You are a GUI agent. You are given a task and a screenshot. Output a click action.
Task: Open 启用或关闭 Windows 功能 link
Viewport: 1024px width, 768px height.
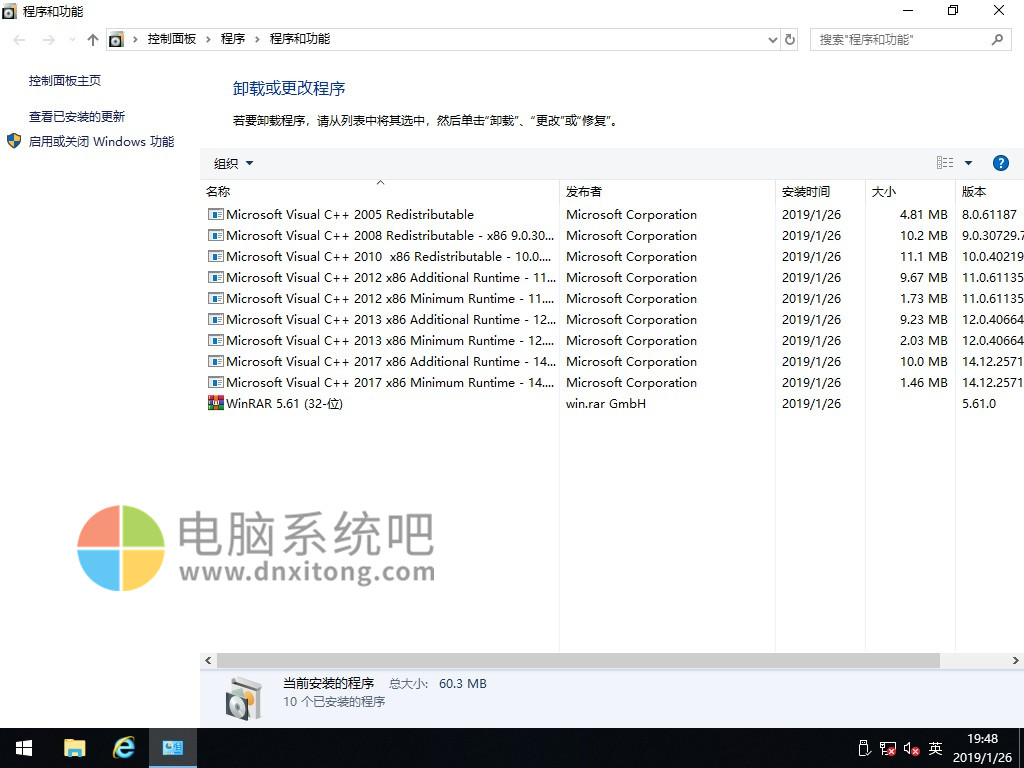point(101,142)
